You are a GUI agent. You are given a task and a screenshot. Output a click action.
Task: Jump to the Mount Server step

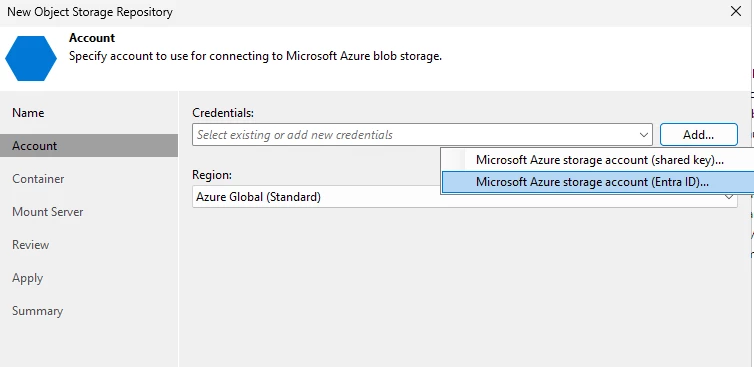[x=48, y=212]
